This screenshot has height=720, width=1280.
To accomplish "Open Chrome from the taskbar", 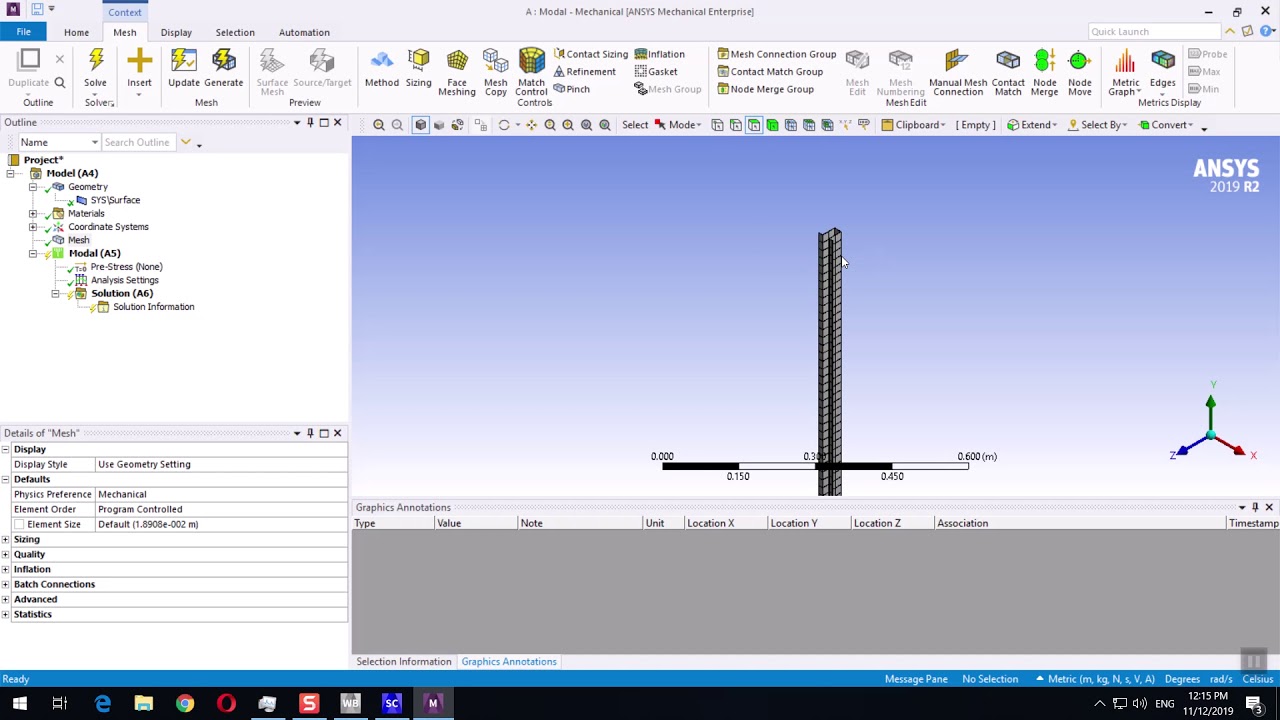I will pyautogui.click(x=185, y=704).
